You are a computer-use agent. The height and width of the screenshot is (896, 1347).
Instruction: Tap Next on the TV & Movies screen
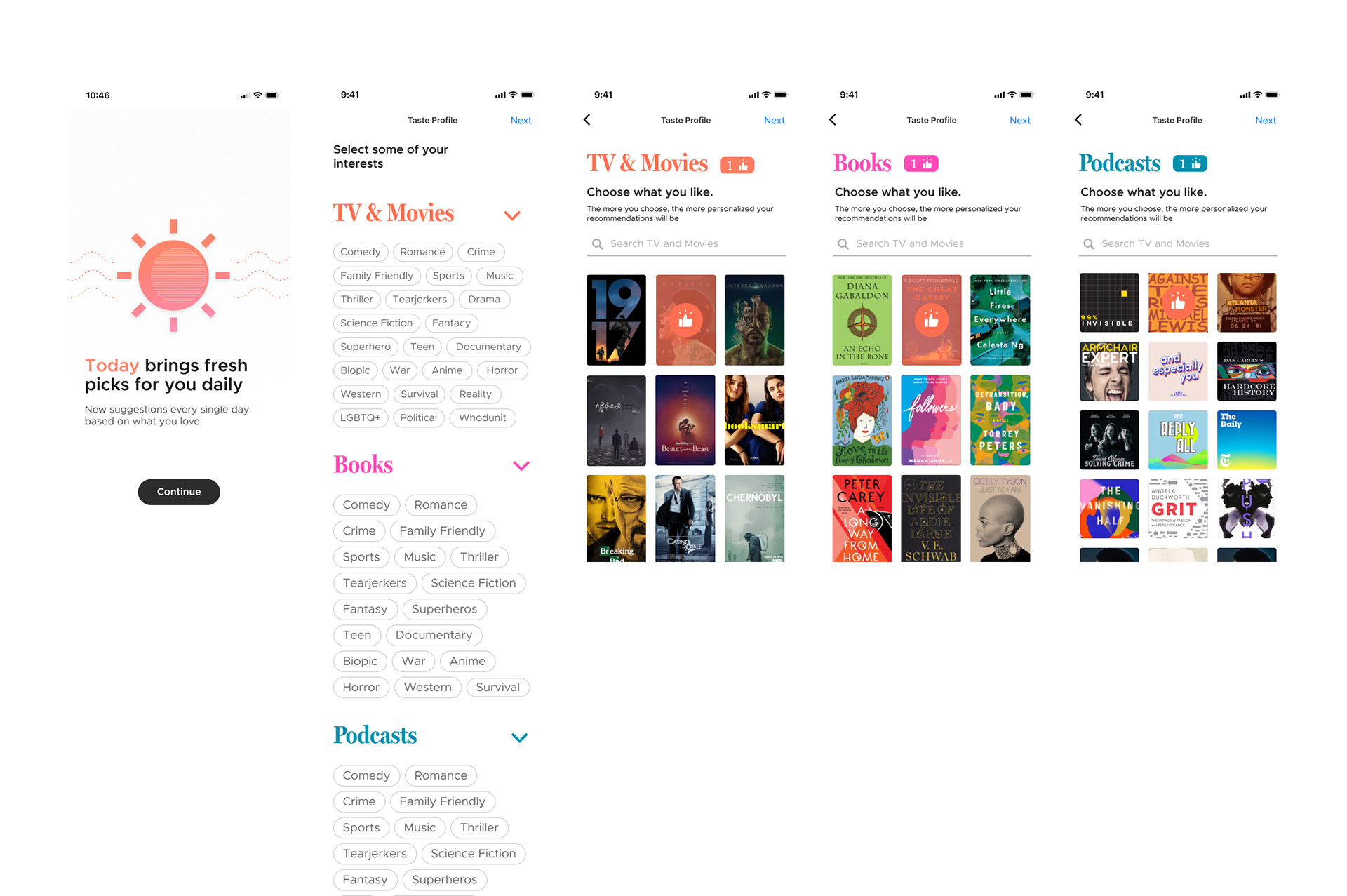tap(775, 121)
